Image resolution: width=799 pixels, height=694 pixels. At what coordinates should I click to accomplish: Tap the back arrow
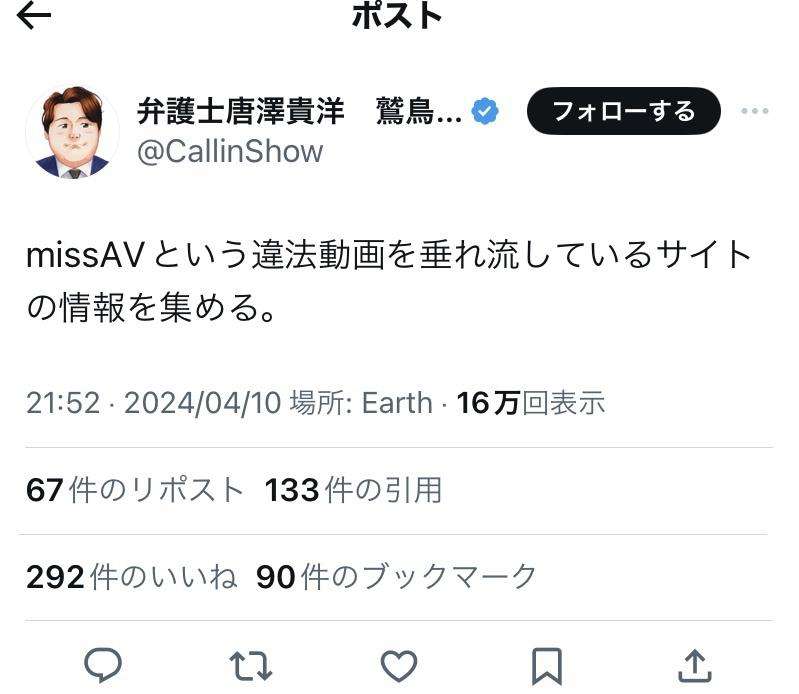pos(34,15)
